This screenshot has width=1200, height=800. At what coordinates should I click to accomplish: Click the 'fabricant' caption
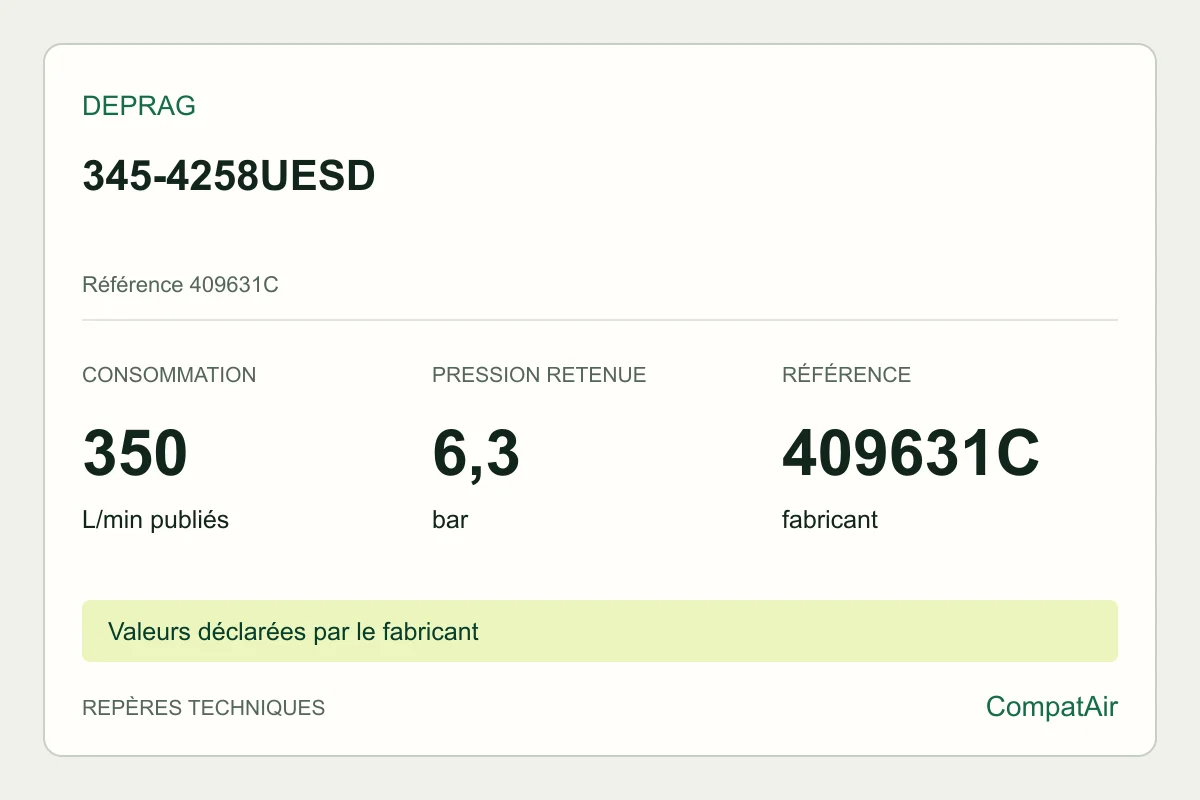click(830, 520)
